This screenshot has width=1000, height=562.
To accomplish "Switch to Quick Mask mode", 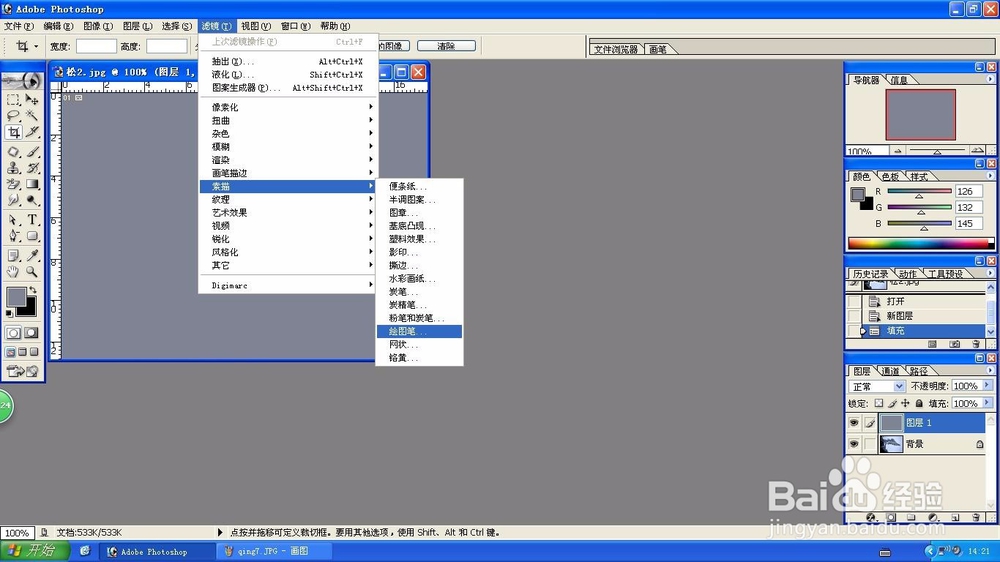I will pos(31,333).
